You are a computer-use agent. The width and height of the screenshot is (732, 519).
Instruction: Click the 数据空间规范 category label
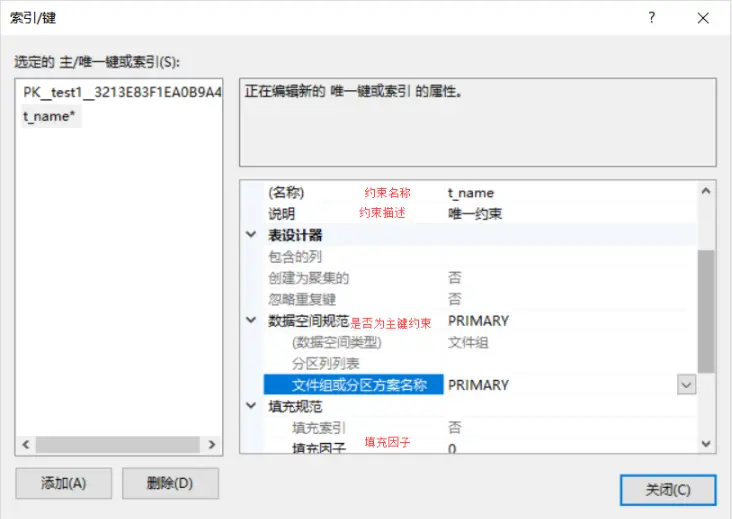(x=308, y=320)
